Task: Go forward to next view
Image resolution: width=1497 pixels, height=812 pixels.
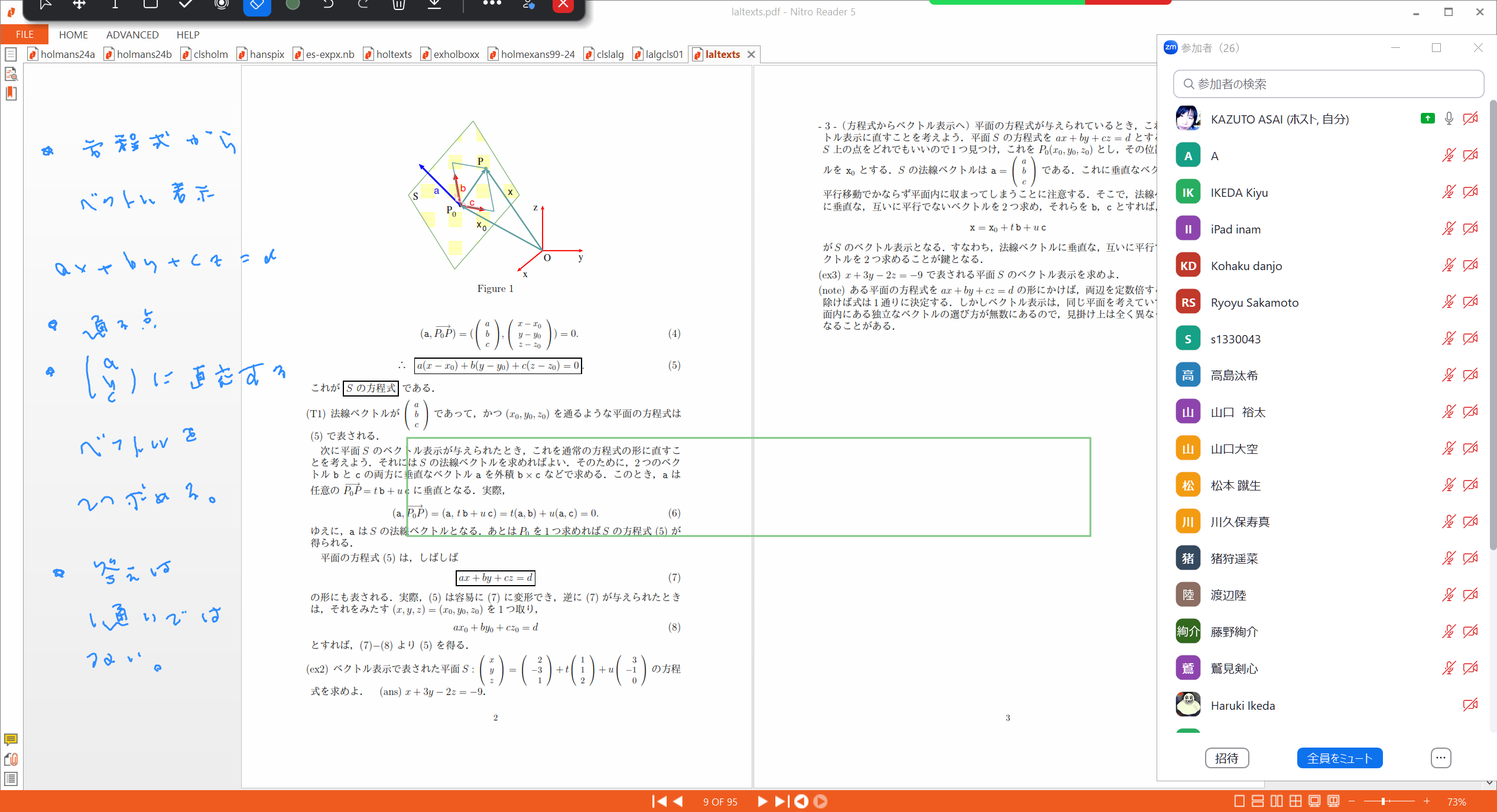Action: (x=820, y=801)
